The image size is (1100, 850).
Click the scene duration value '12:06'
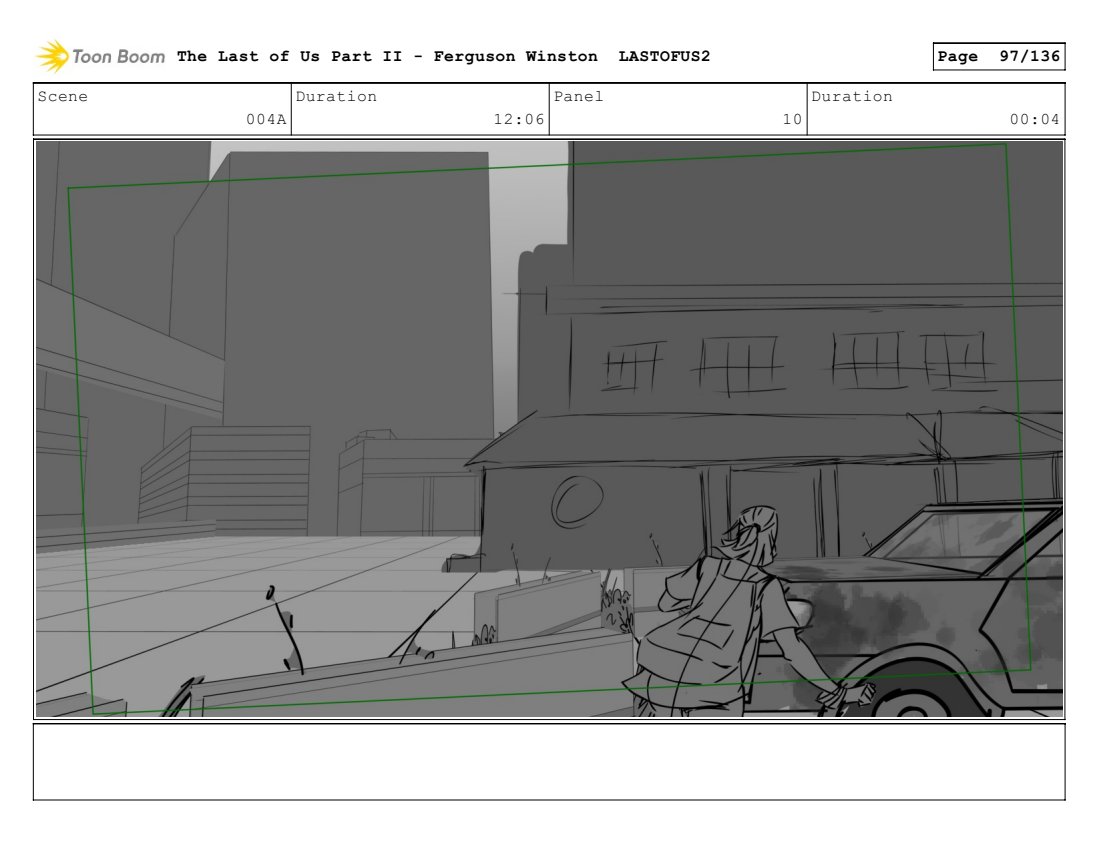pos(518,119)
